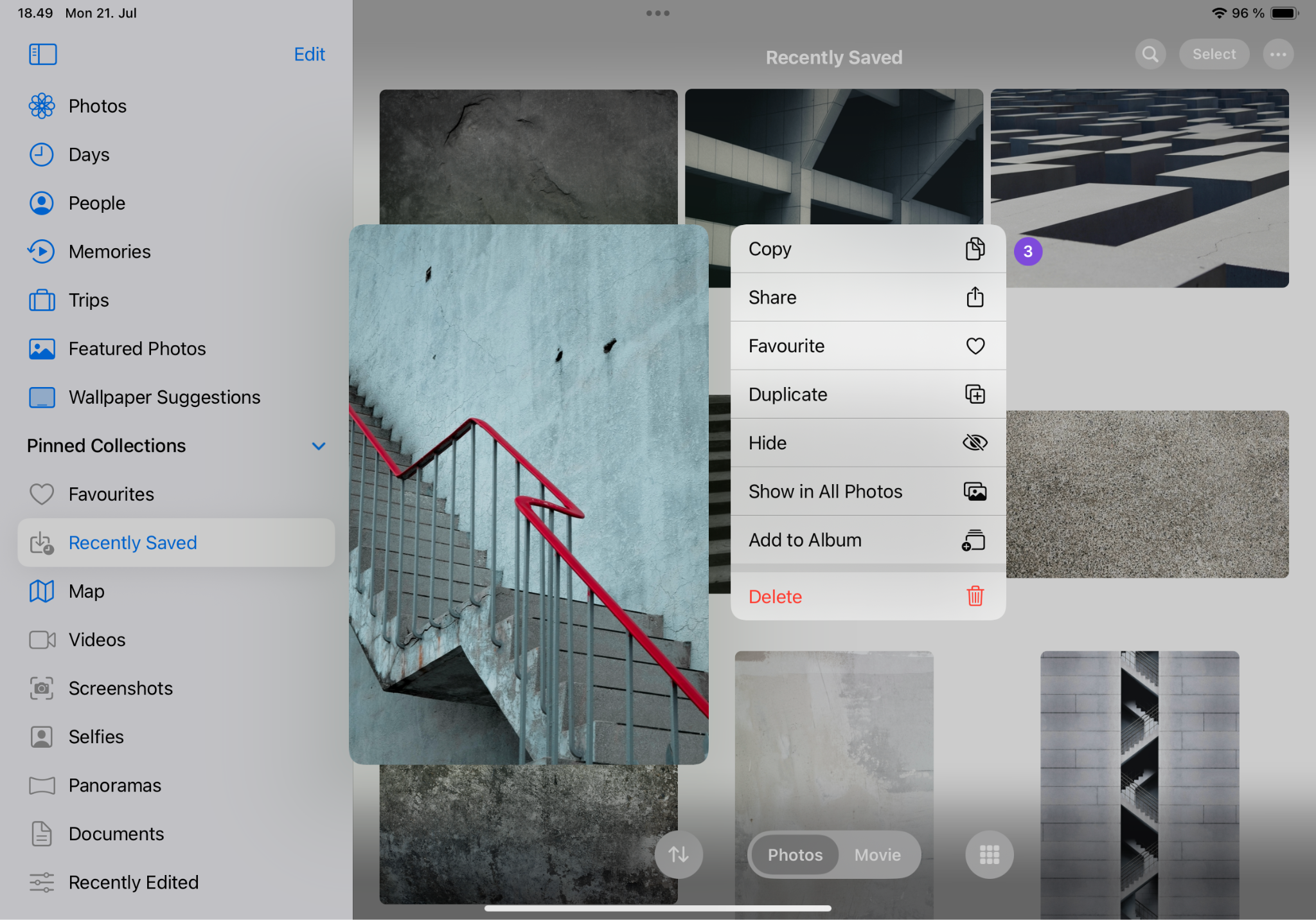Click the date in the status bar
This screenshot has height=920, width=1316.
point(101,13)
